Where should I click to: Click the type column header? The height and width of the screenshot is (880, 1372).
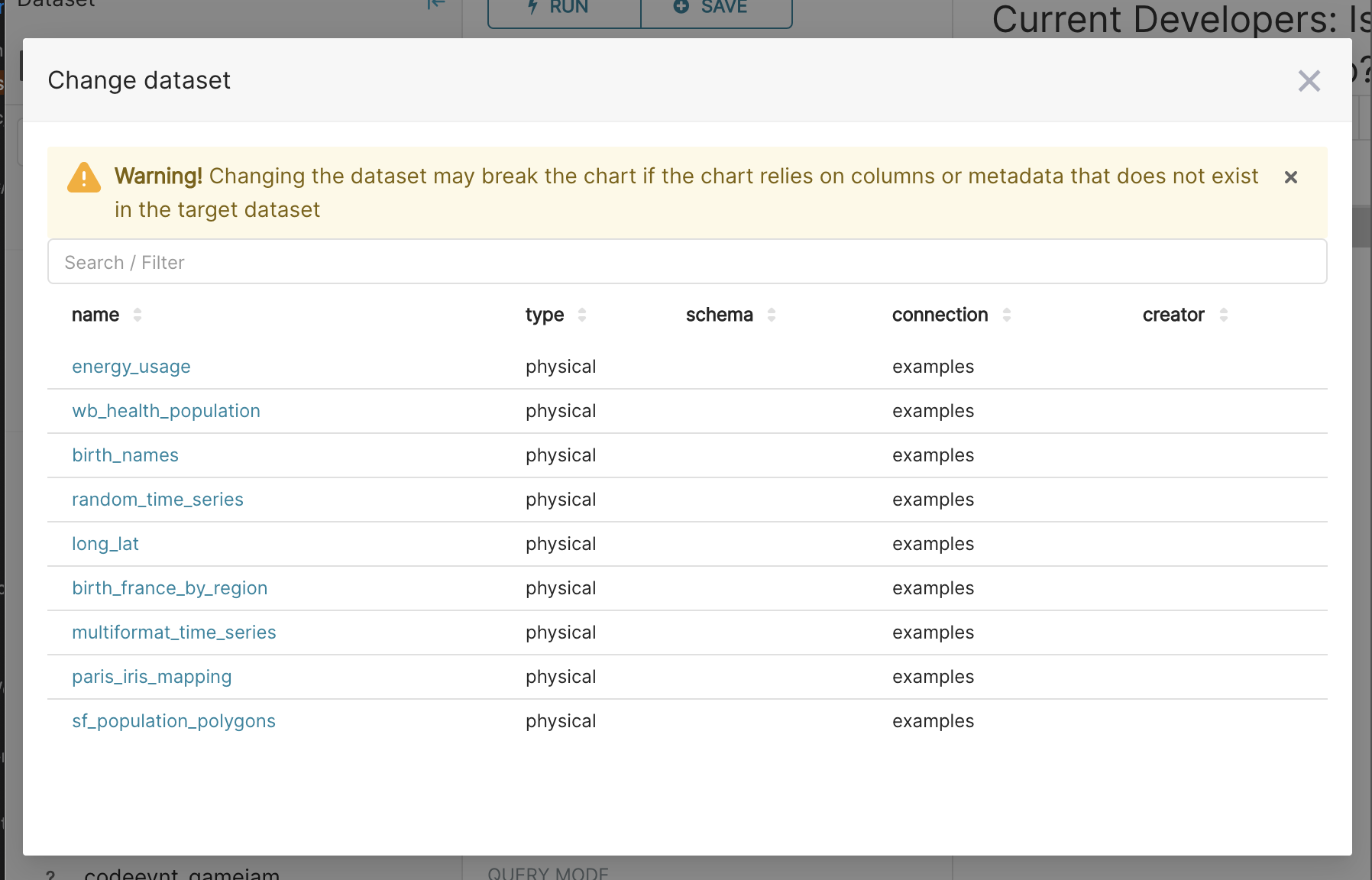pyautogui.click(x=545, y=315)
